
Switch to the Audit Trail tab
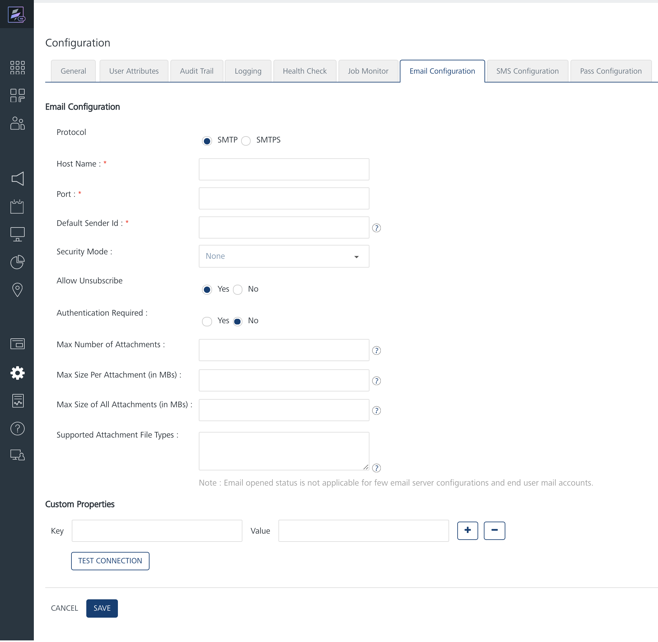pos(196,71)
